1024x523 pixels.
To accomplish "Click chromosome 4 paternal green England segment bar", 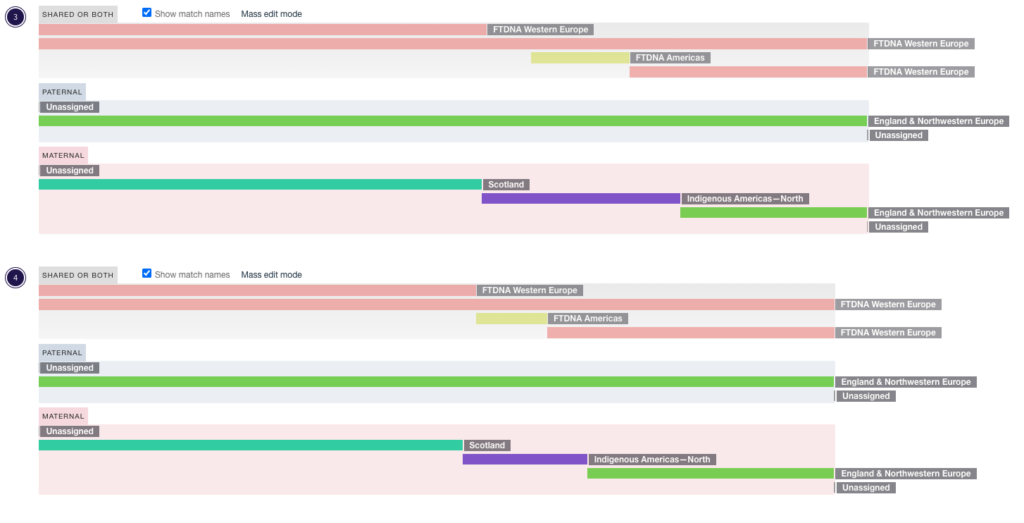I will coord(436,382).
